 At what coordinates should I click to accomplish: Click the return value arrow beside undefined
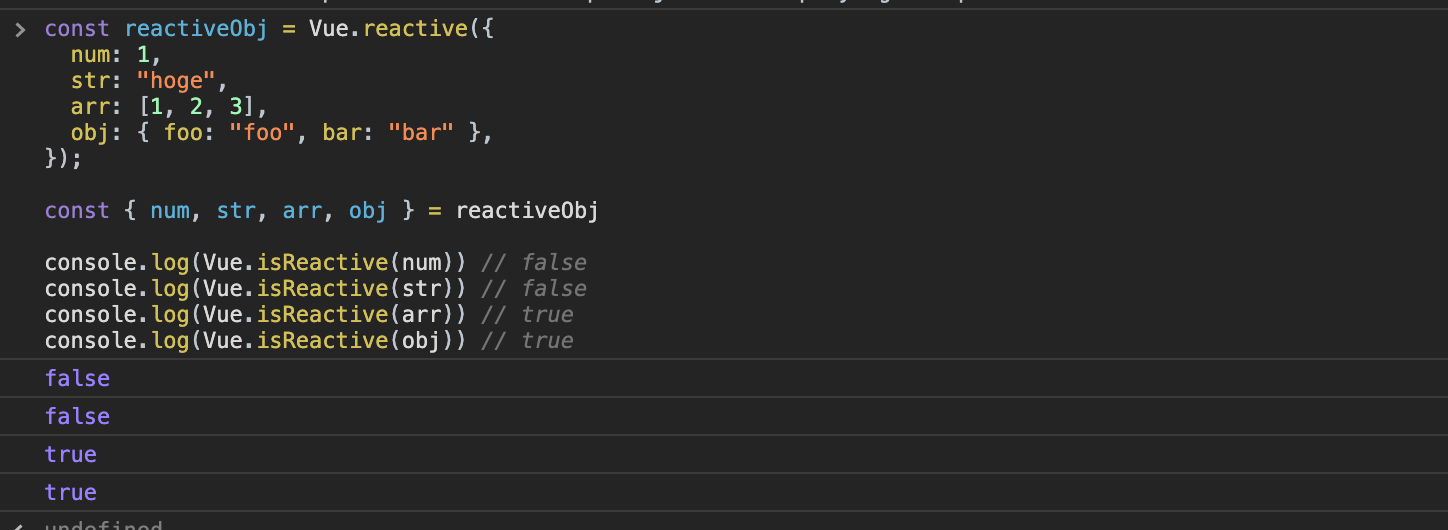(19, 525)
